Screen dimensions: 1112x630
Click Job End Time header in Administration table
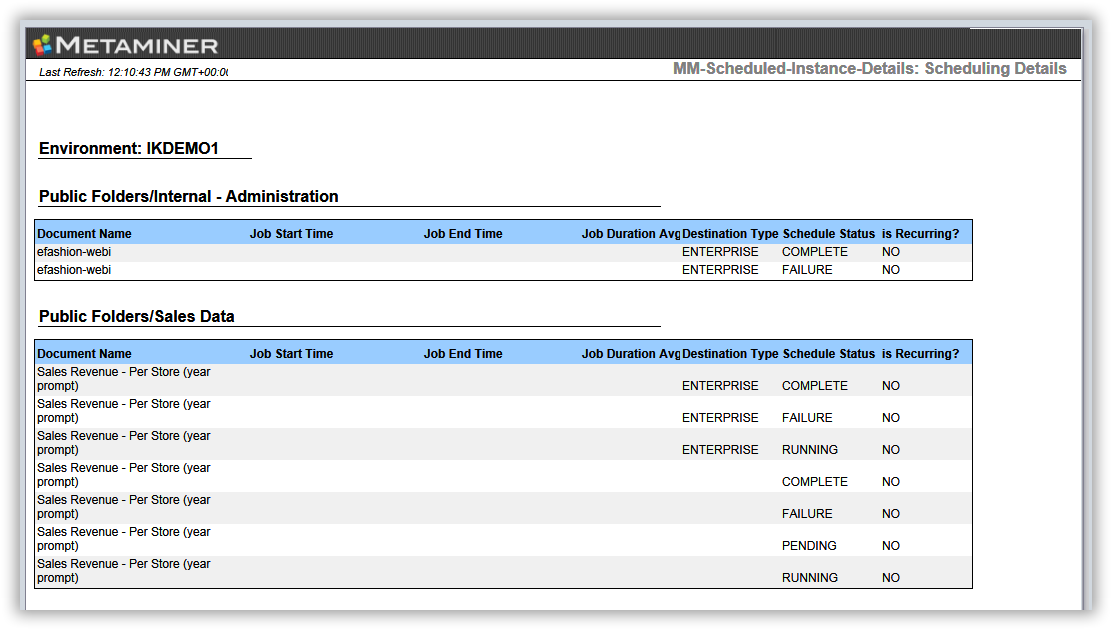[x=463, y=233]
